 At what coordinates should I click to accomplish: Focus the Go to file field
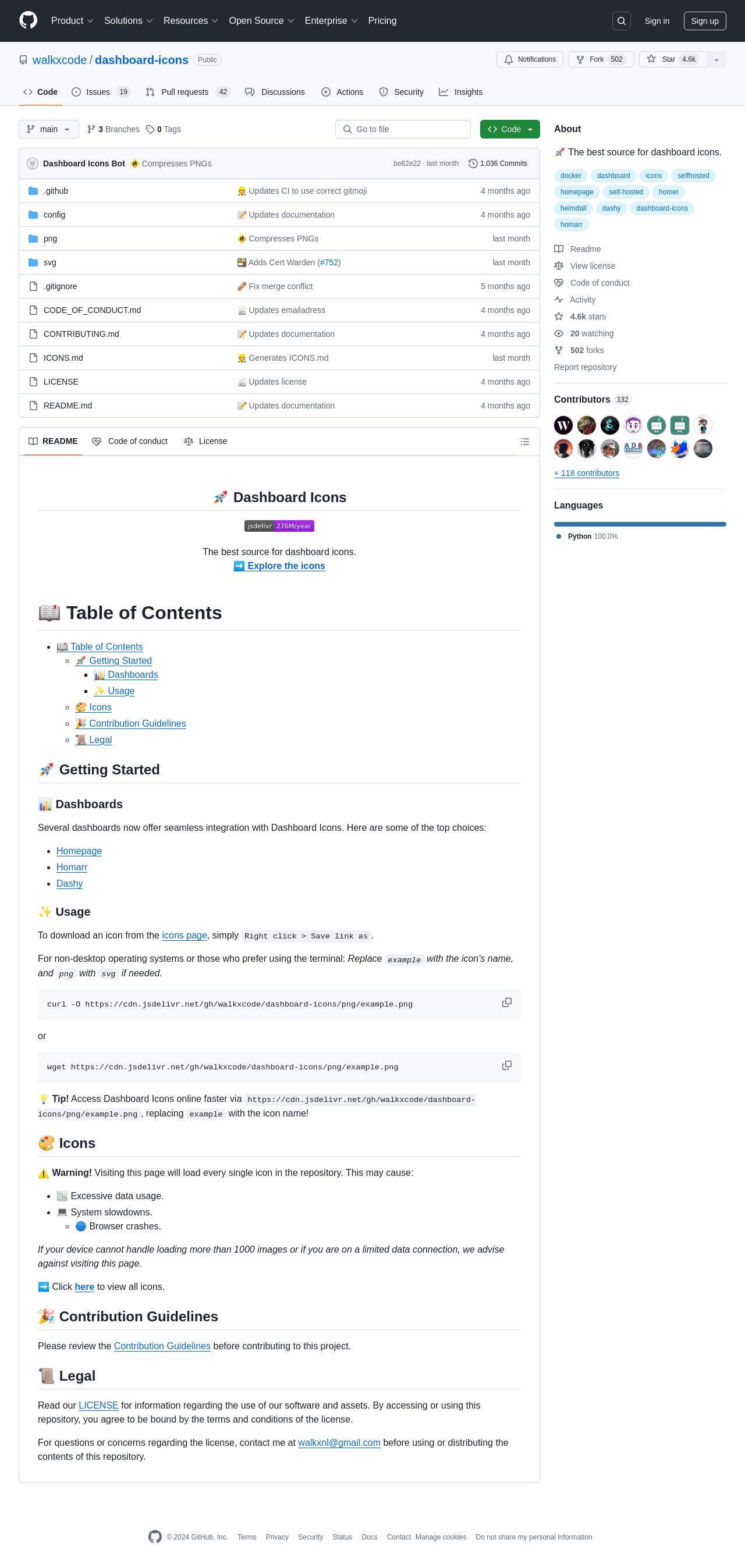403,129
